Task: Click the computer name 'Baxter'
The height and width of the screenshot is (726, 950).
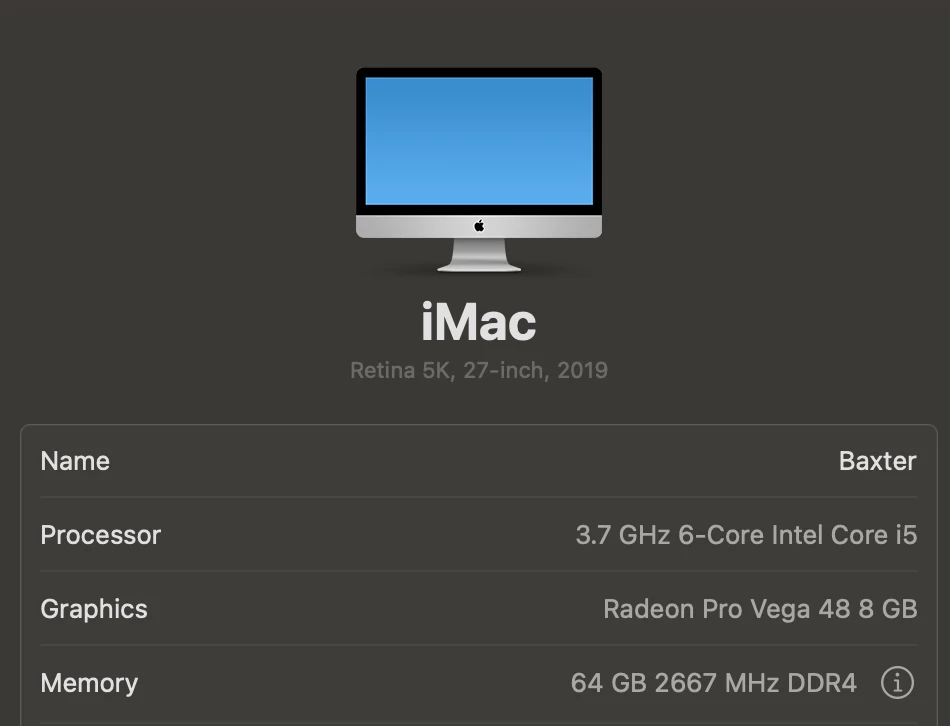Action: (x=877, y=461)
